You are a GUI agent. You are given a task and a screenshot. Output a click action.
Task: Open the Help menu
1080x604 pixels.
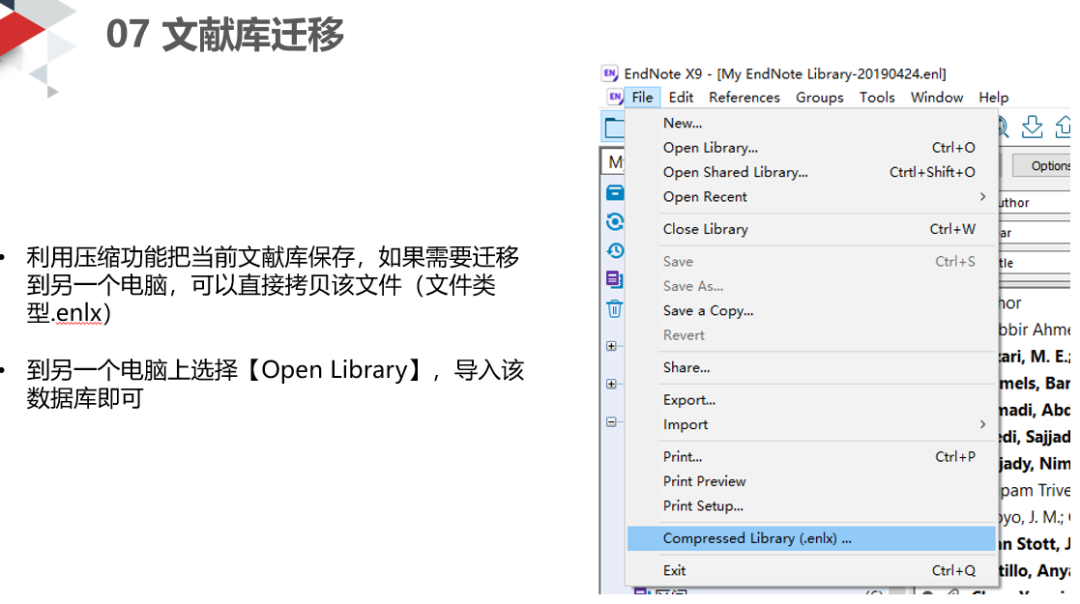993,97
